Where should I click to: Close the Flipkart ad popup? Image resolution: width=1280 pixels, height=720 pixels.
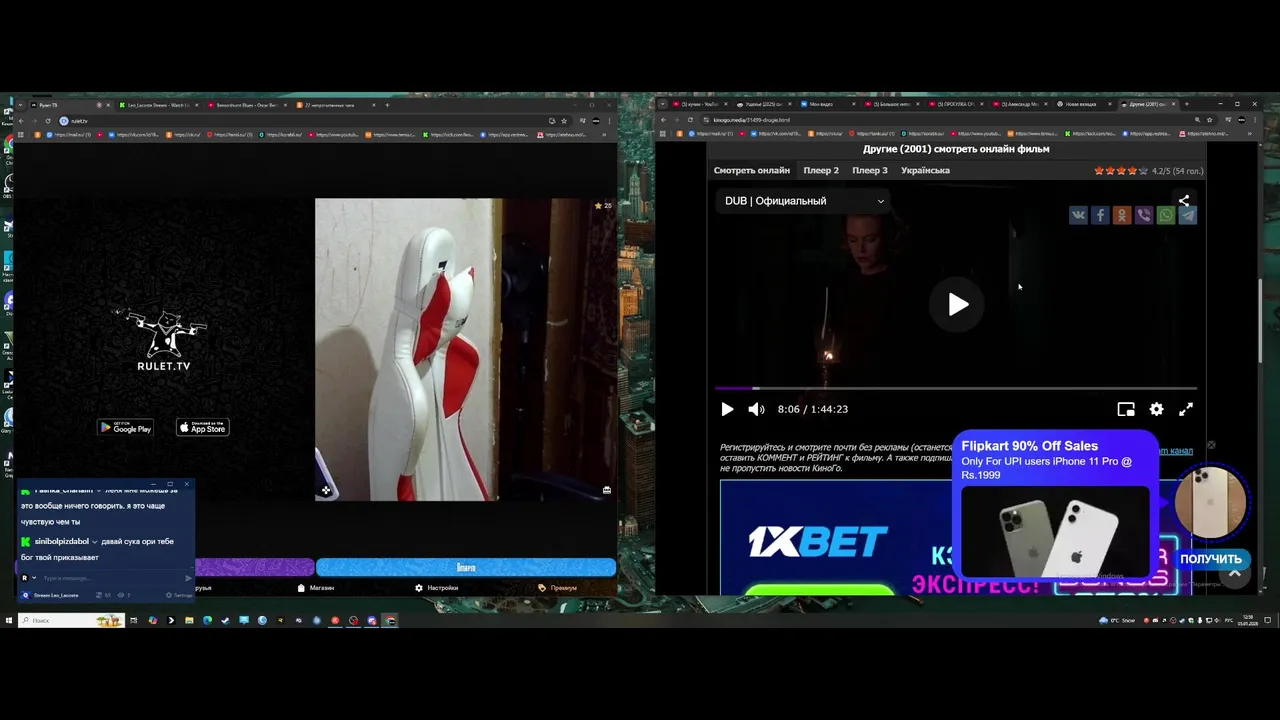coord(1211,445)
